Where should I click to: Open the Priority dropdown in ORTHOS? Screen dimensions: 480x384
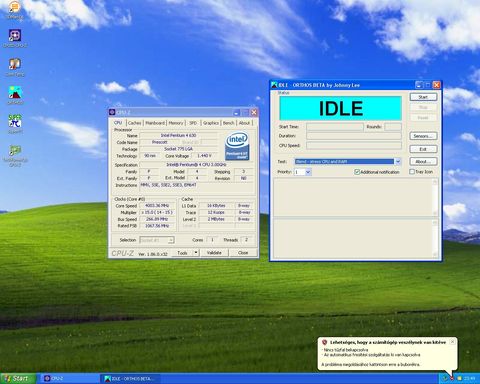pos(308,172)
